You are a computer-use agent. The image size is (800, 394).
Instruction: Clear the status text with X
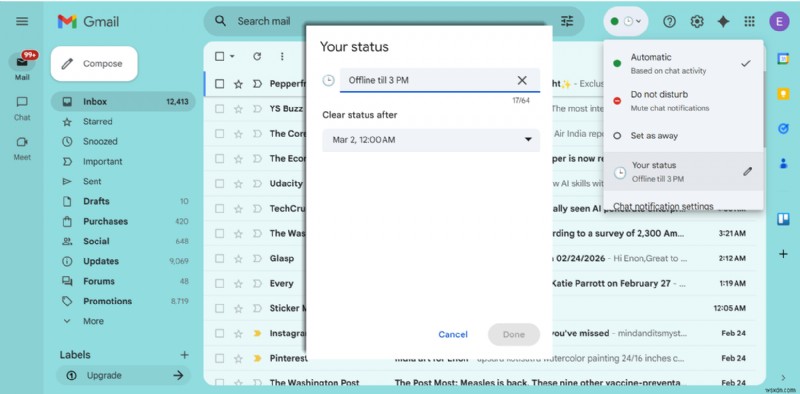click(522, 80)
